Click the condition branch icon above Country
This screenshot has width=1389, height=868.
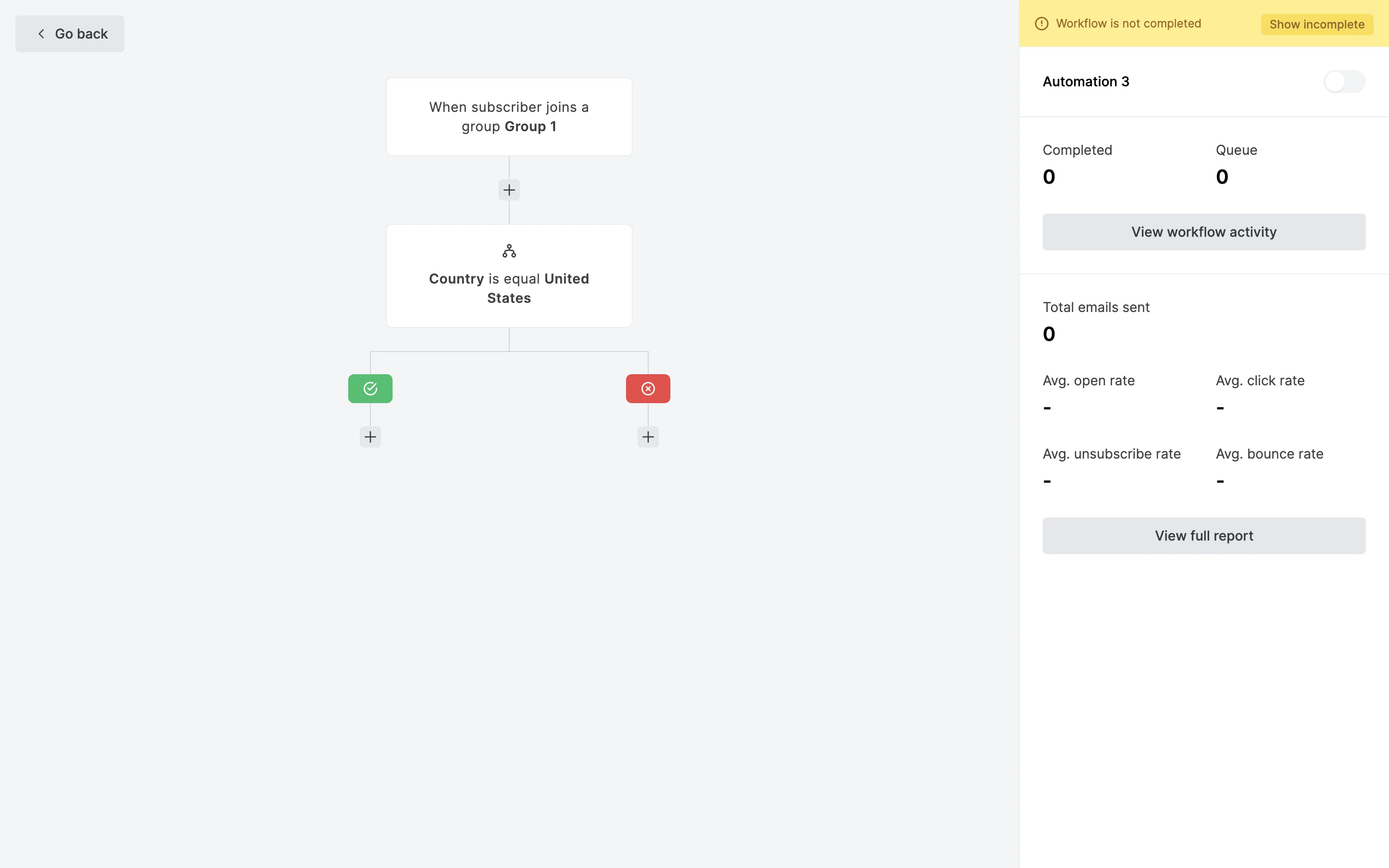pyautogui.click(x=509, y=251)
